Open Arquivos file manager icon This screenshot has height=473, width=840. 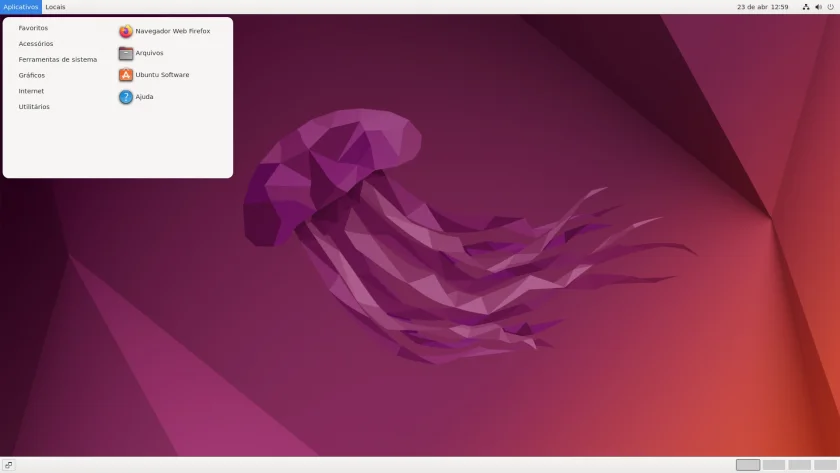(125, 53)
